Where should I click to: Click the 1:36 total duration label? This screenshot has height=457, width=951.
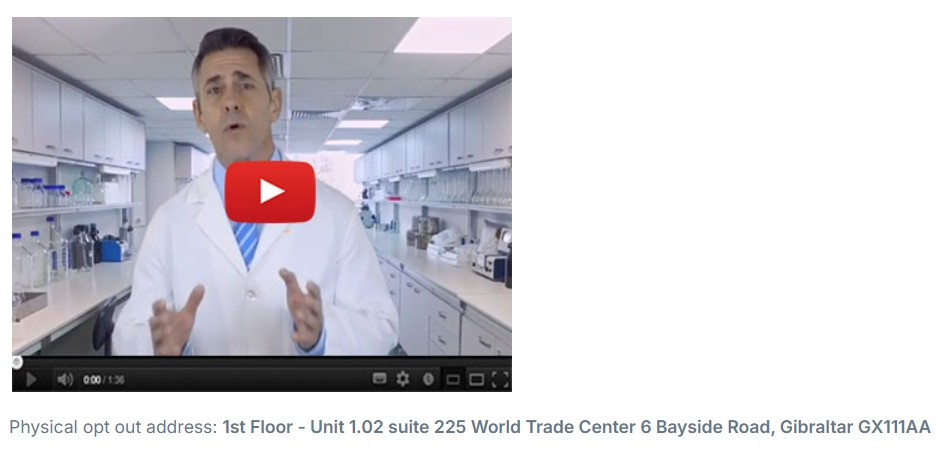(x=116, y=380)
